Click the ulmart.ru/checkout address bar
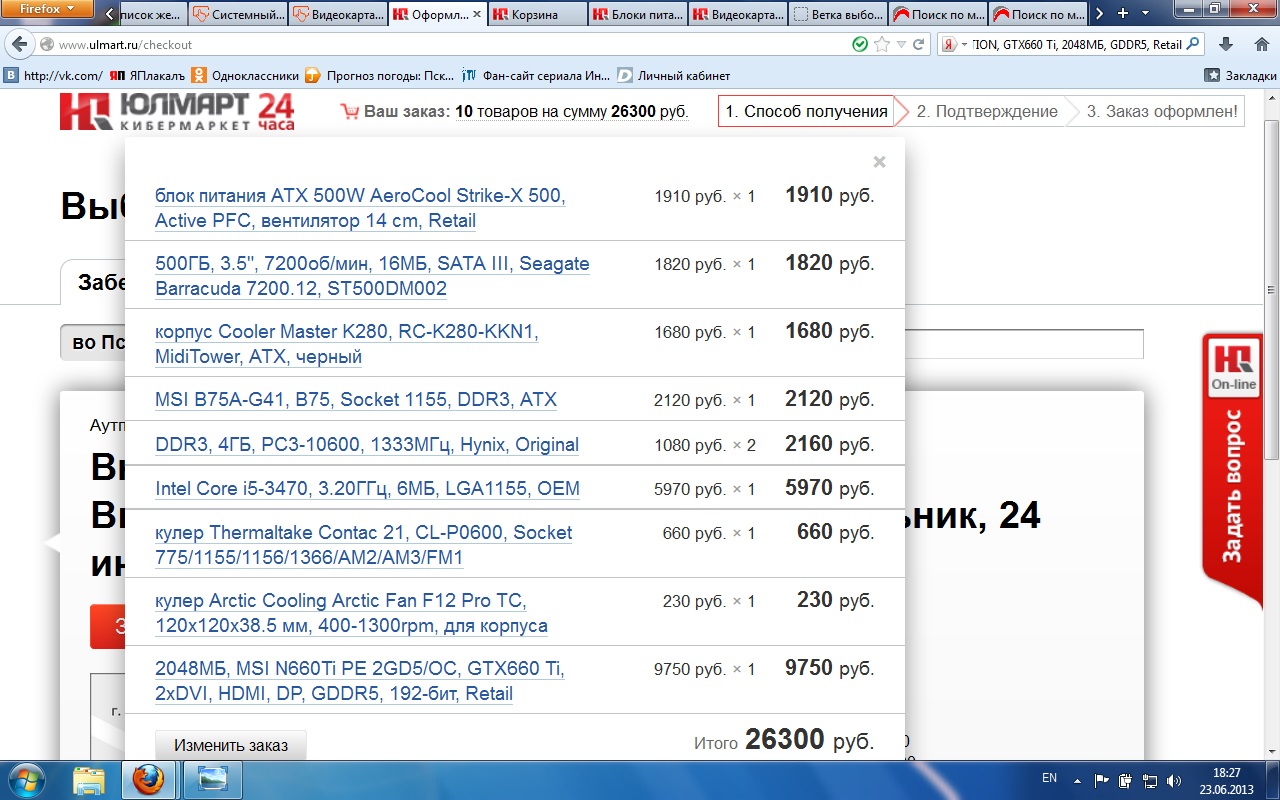 click(x=450, y=45)
